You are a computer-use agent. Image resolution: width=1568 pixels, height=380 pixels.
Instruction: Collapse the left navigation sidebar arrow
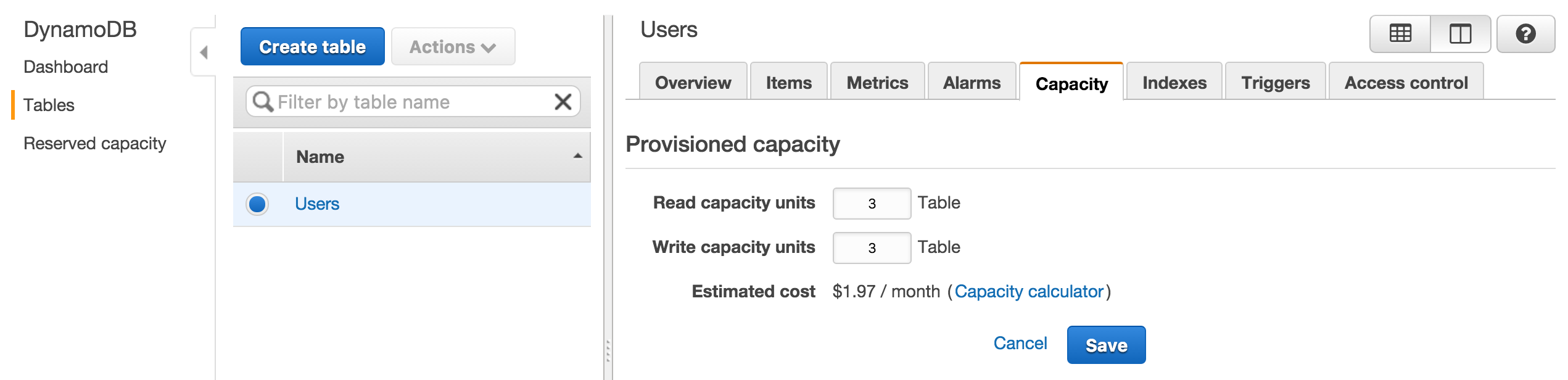(x=204, y=52)
